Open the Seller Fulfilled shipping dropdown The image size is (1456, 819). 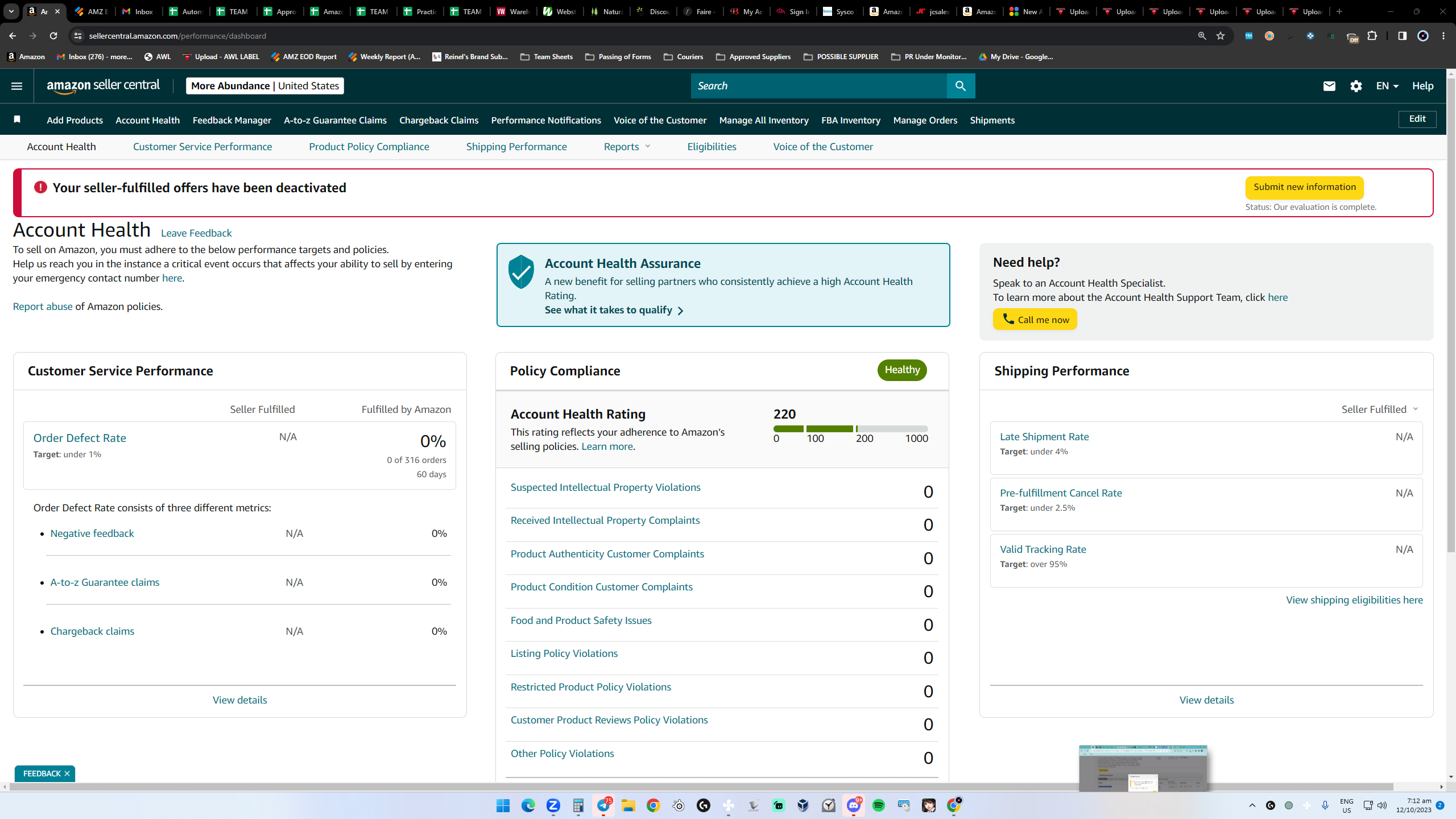tap(1380, 409)
